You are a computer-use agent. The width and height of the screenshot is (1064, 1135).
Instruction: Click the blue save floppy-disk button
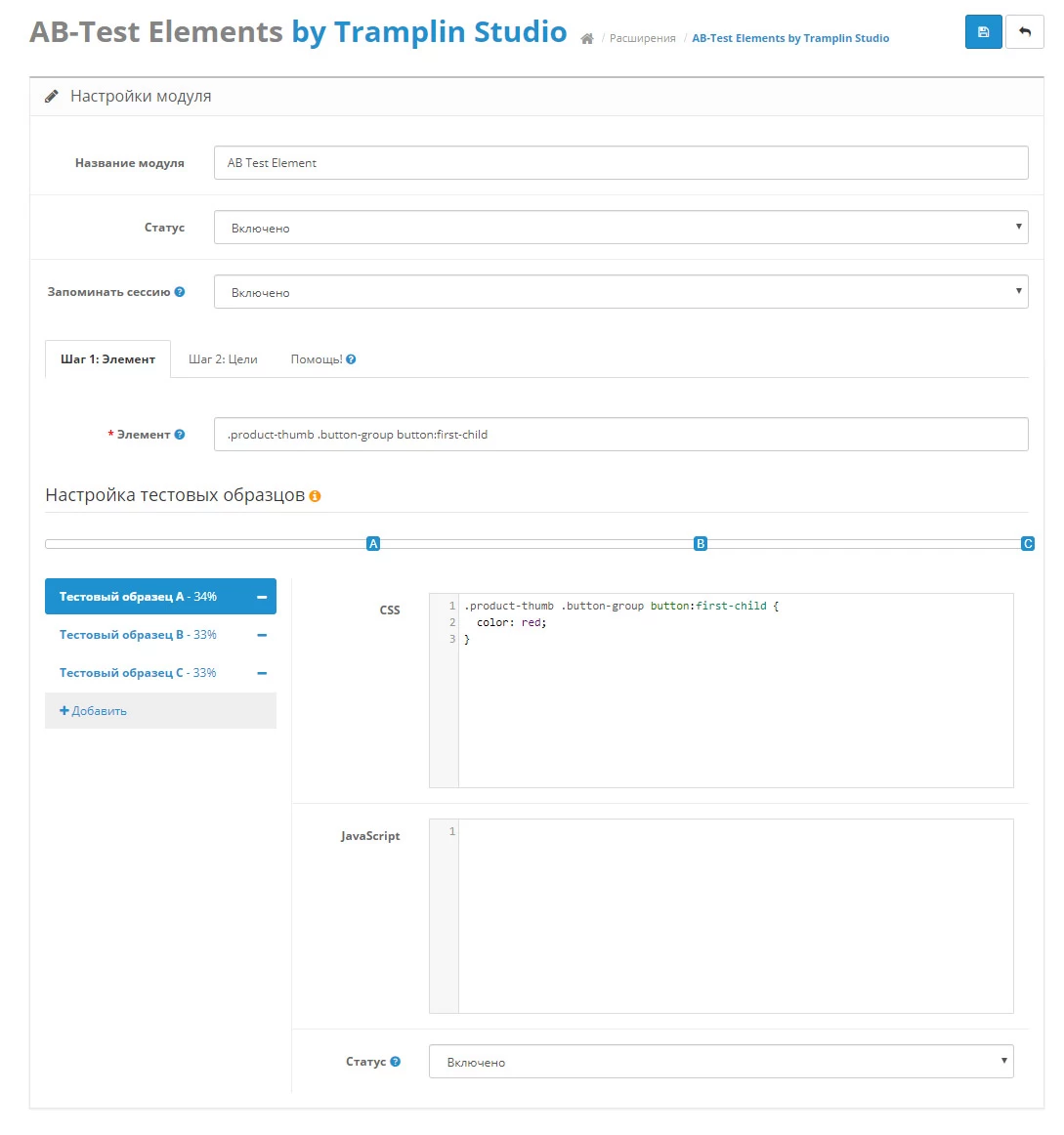pyautogui.click(x=983, y=32)
